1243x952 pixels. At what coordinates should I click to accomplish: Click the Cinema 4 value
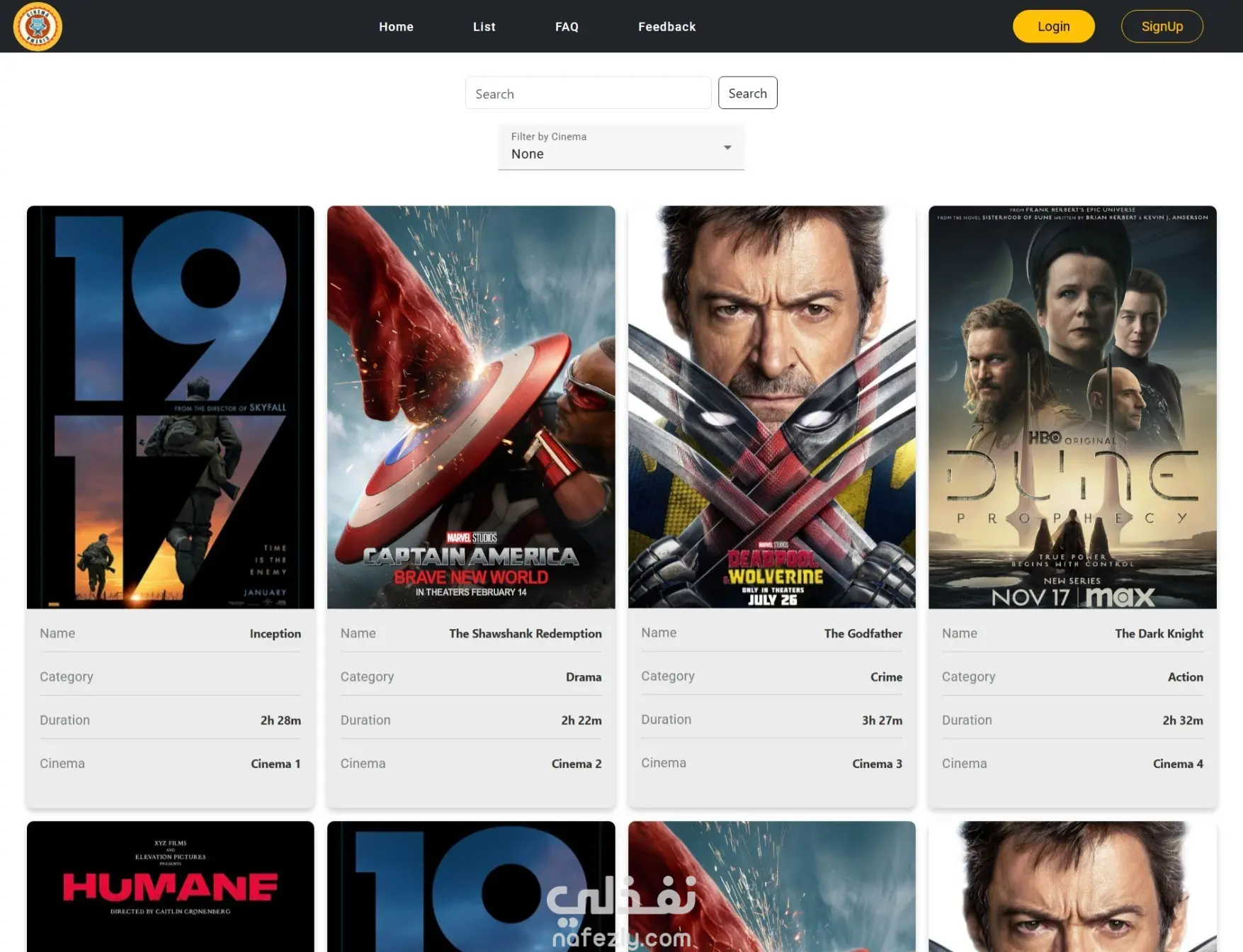pos(1178,764)
